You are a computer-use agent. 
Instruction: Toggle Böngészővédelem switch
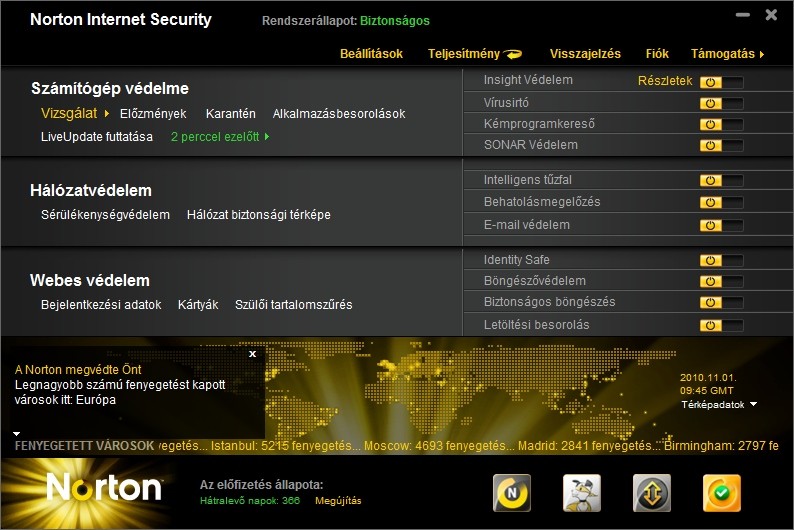(x=722, y=281)
